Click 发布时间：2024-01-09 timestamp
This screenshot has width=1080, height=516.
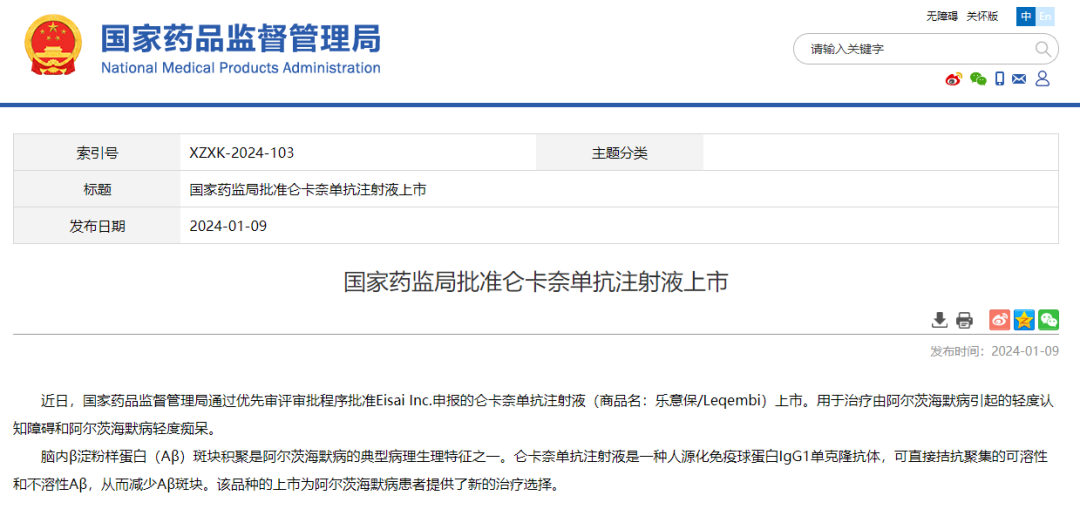994,351
